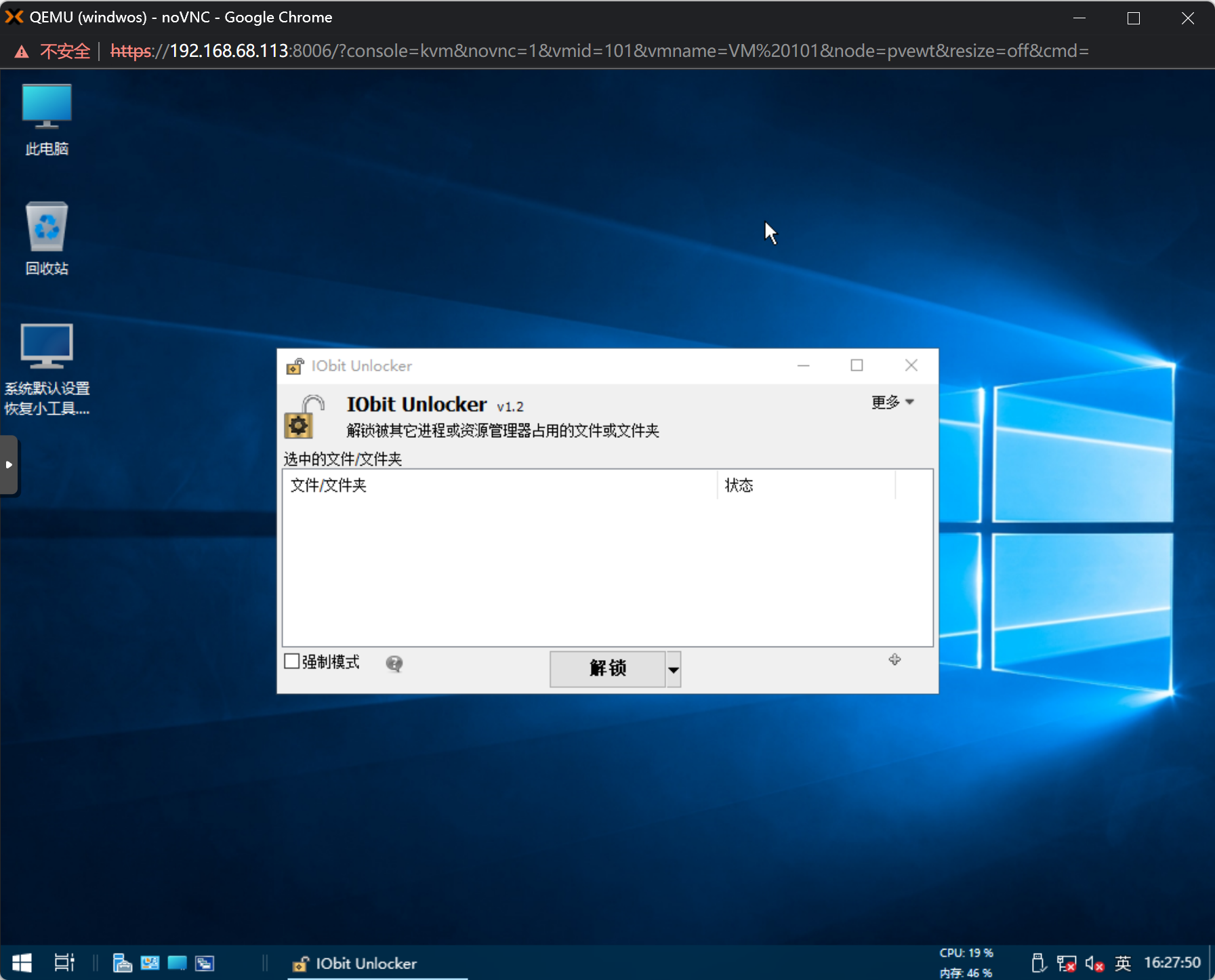Click in the empty file list area
Image resolution: width=1215 pixels, height=980 pixels.
[608, 572]
